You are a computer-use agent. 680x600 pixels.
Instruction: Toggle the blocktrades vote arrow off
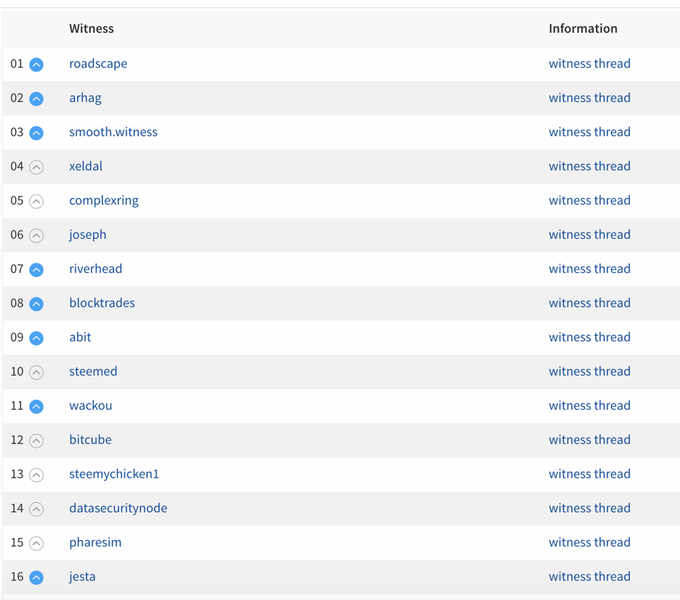coord(36,304)
